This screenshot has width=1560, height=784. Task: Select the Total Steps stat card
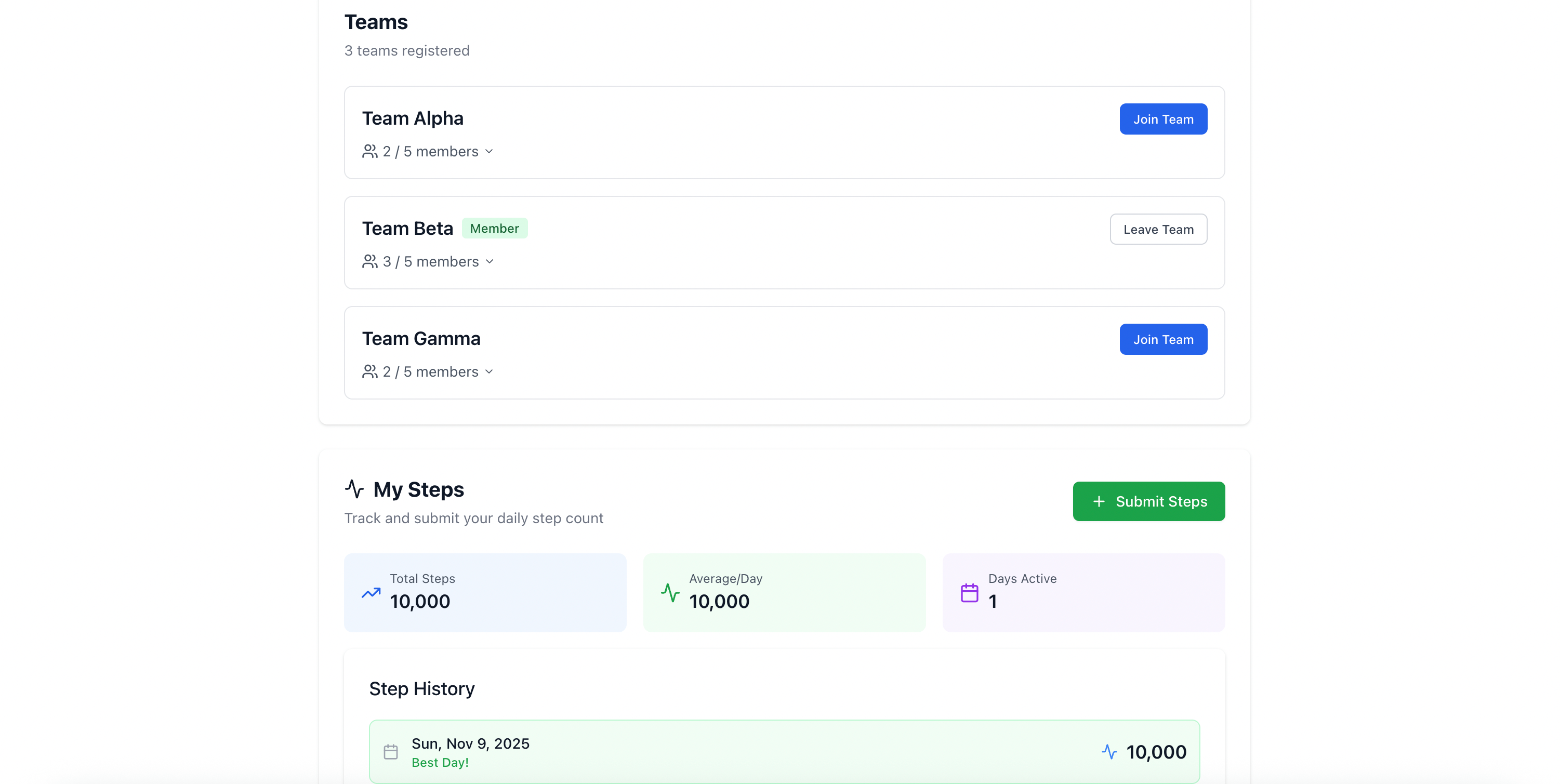(x=485, y=593)
